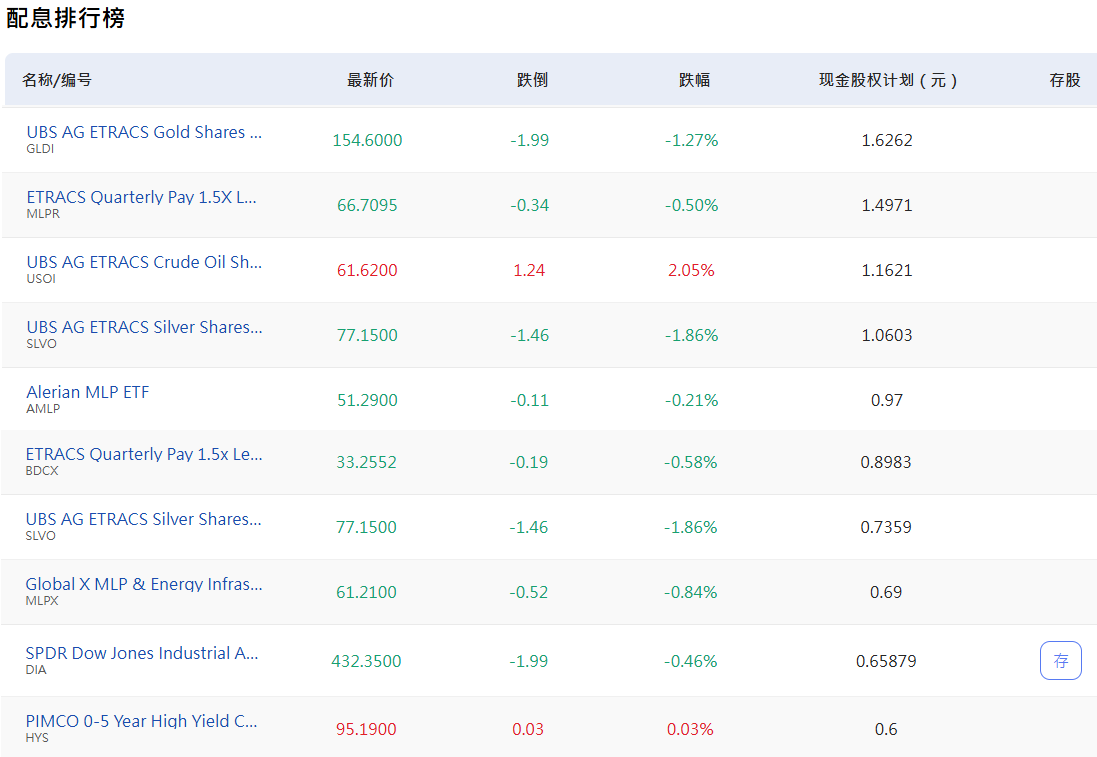Open UBS AG ETRACS Gold Shares link
Viewport: 1097px width, 757px height.
pos(144,132)
